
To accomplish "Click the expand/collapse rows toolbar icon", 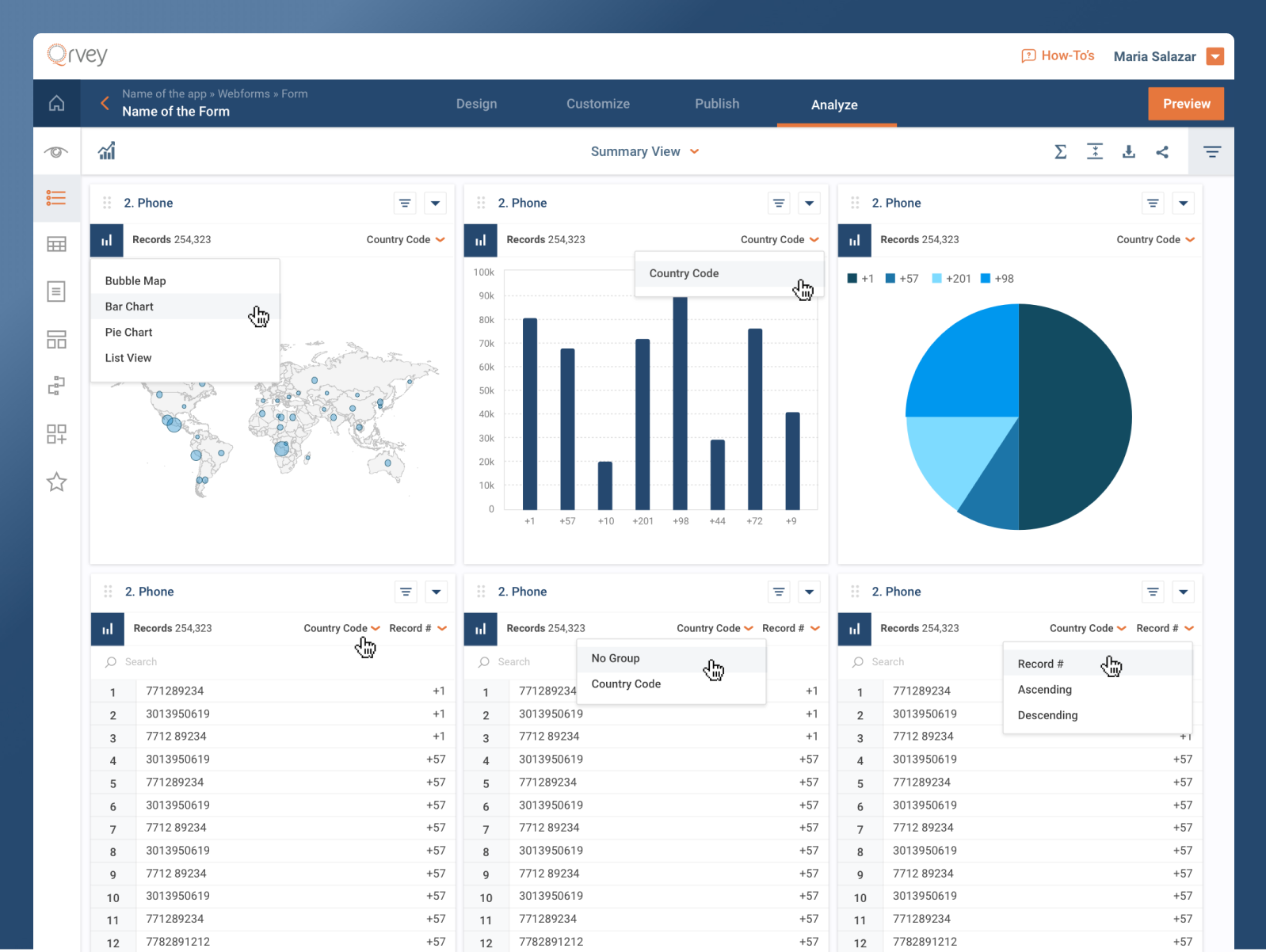I will coord(1095,151).
